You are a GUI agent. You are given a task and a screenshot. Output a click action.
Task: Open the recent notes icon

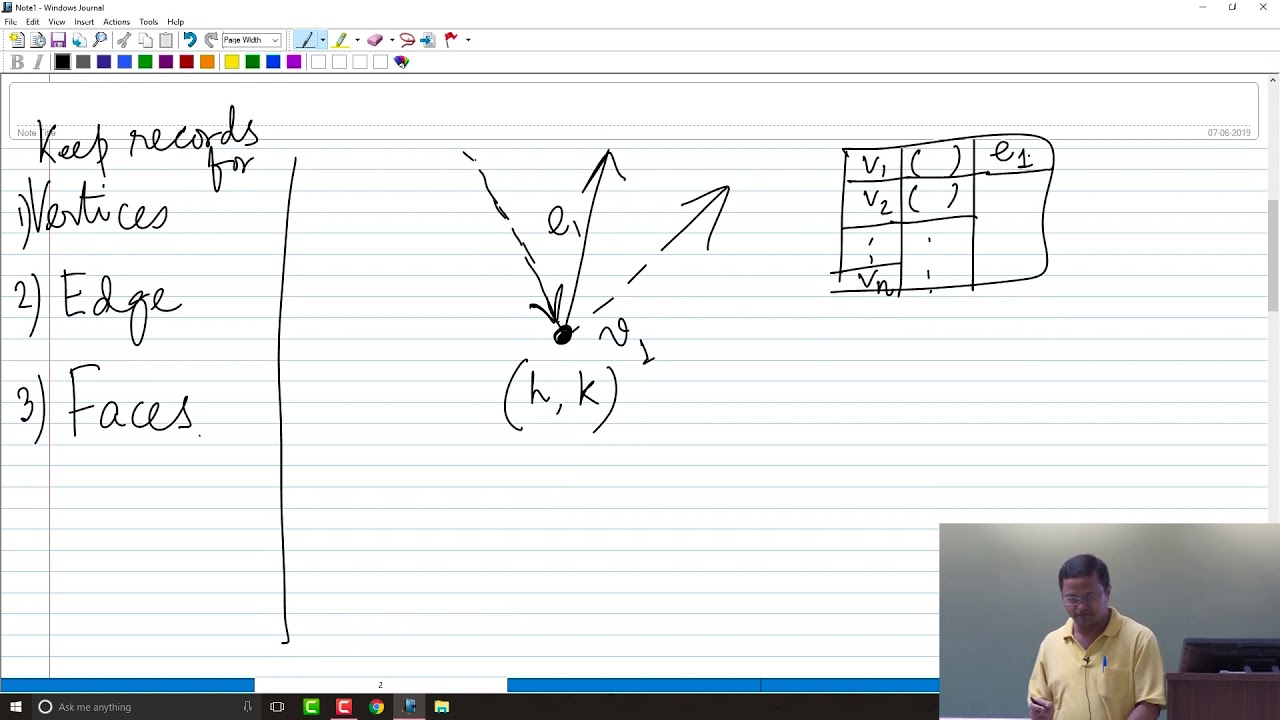pyautogui.click(x=38, y=40)
